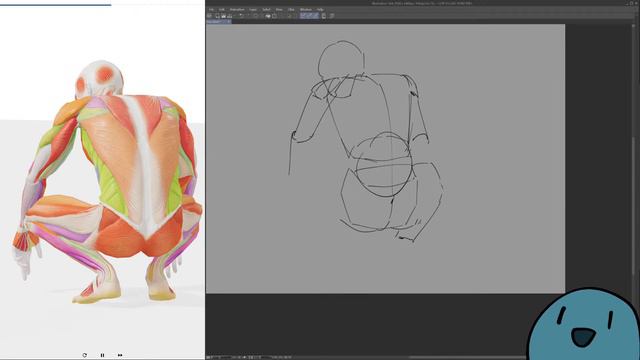
Task: Open the Edit menu
Action: pos(222,9)
